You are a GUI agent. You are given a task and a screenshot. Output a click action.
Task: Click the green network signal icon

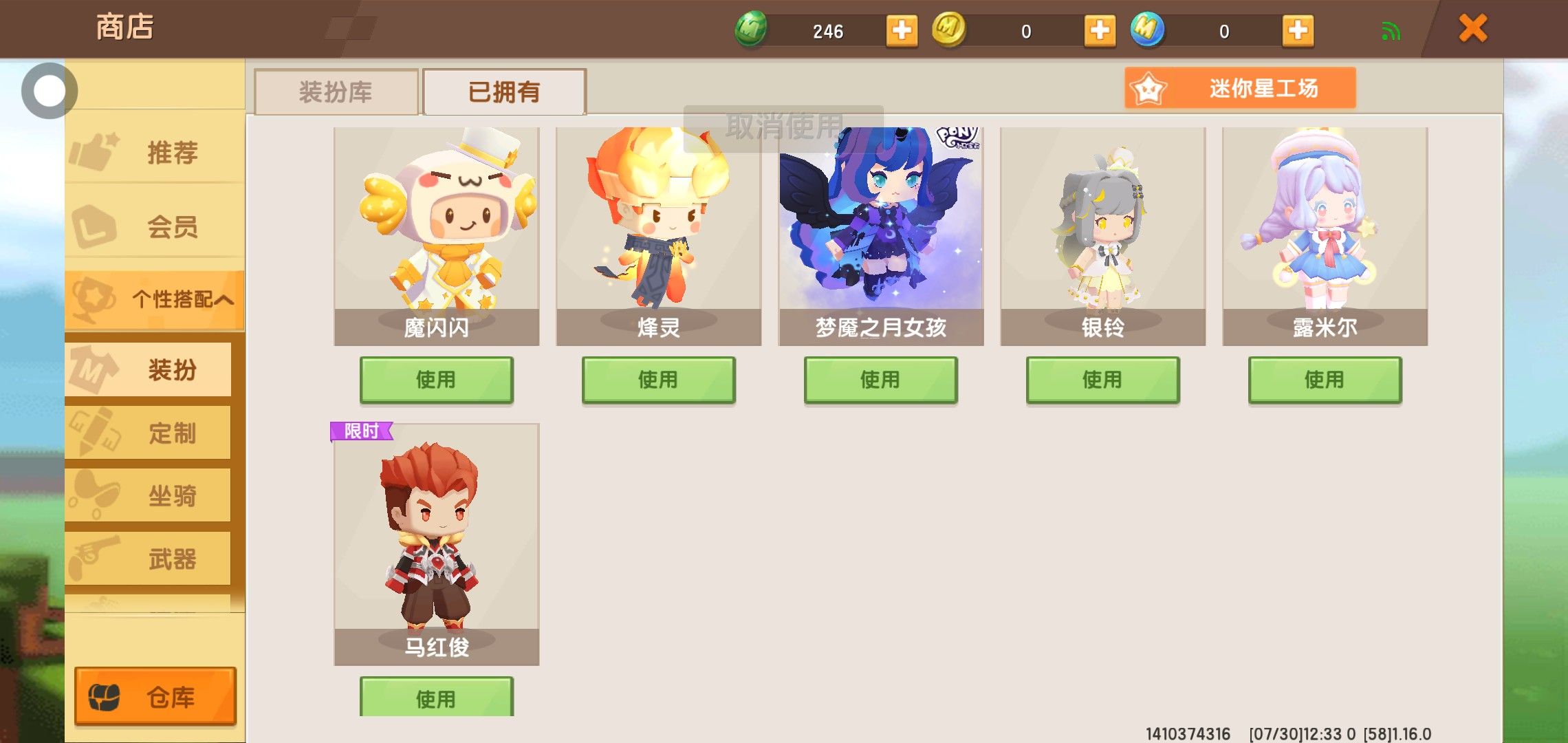(x=1391, y=31)
